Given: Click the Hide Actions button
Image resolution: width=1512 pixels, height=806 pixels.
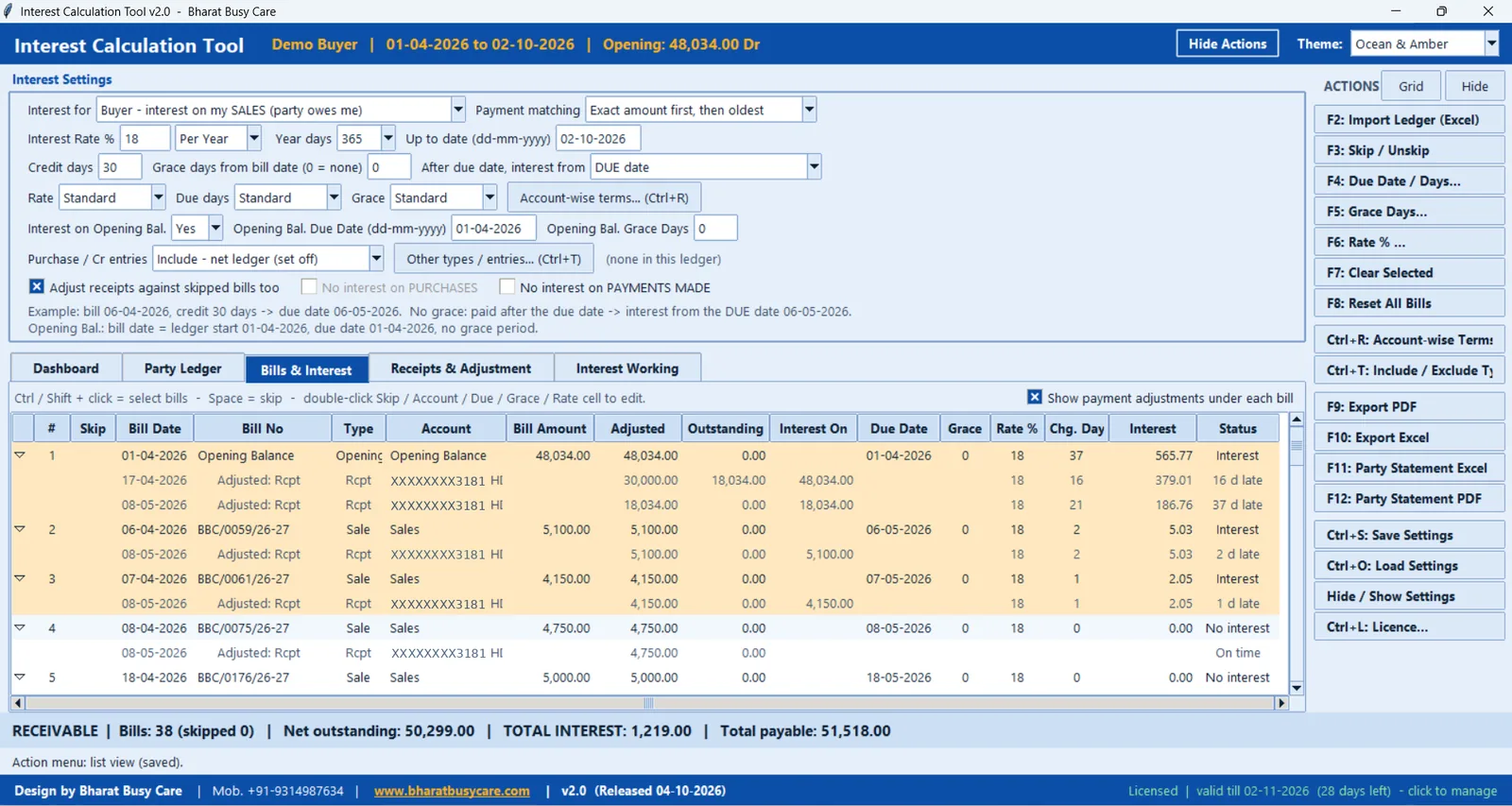Looking at the screenshot, I should 1228,43.
